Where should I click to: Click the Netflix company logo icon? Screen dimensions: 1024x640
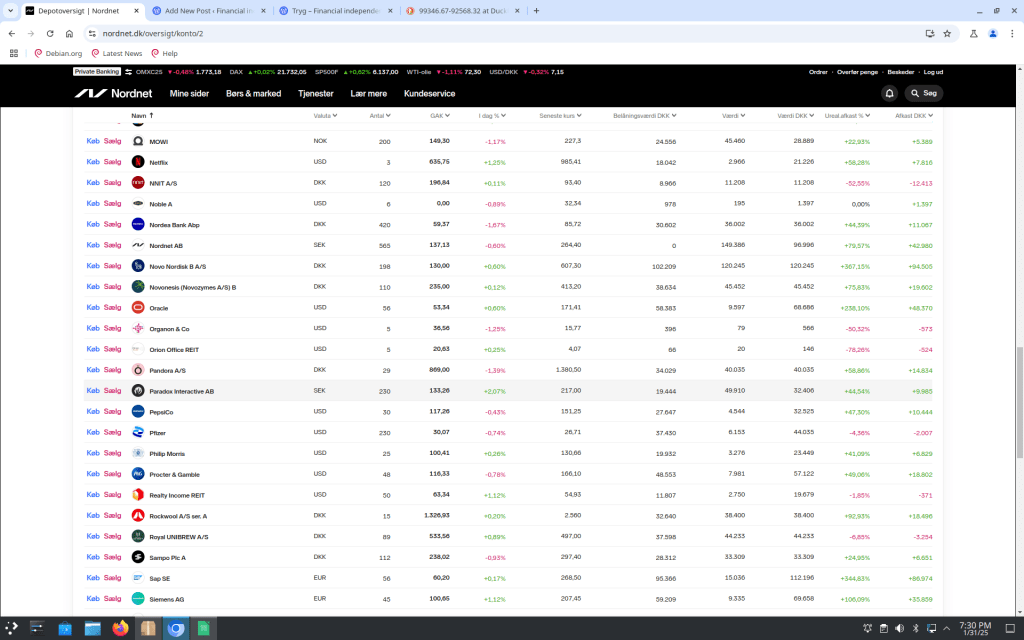coord(138,162)
